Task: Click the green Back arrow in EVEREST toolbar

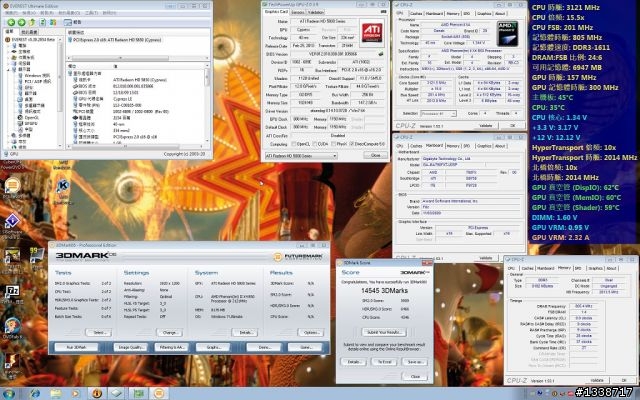Action: 11,22
